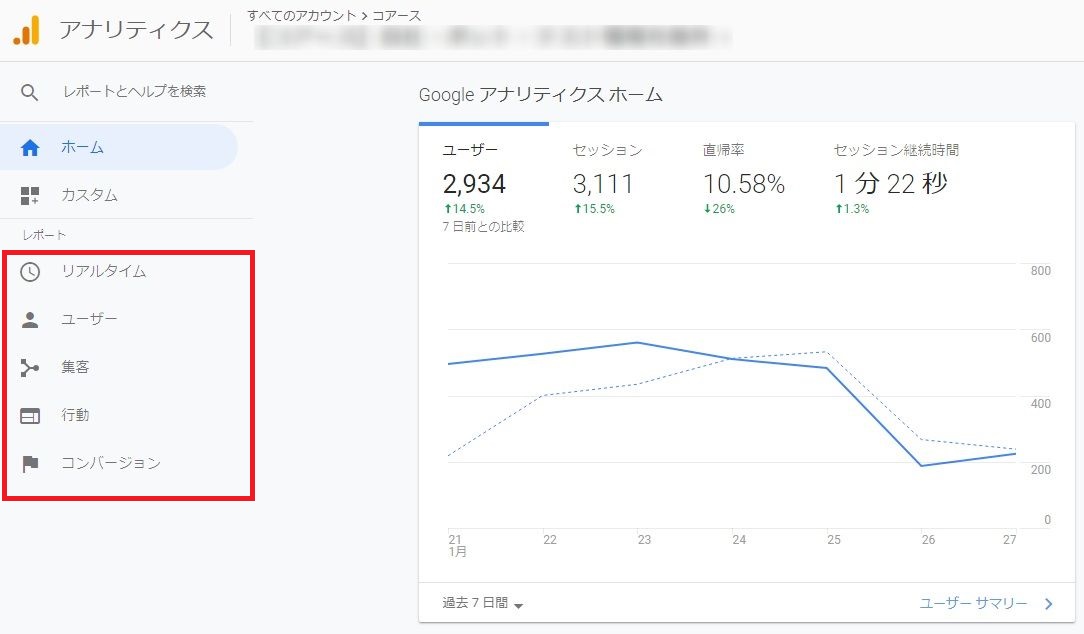Click the ホーム house icon
Screen dimensions: 1084x634
(30, 148)
